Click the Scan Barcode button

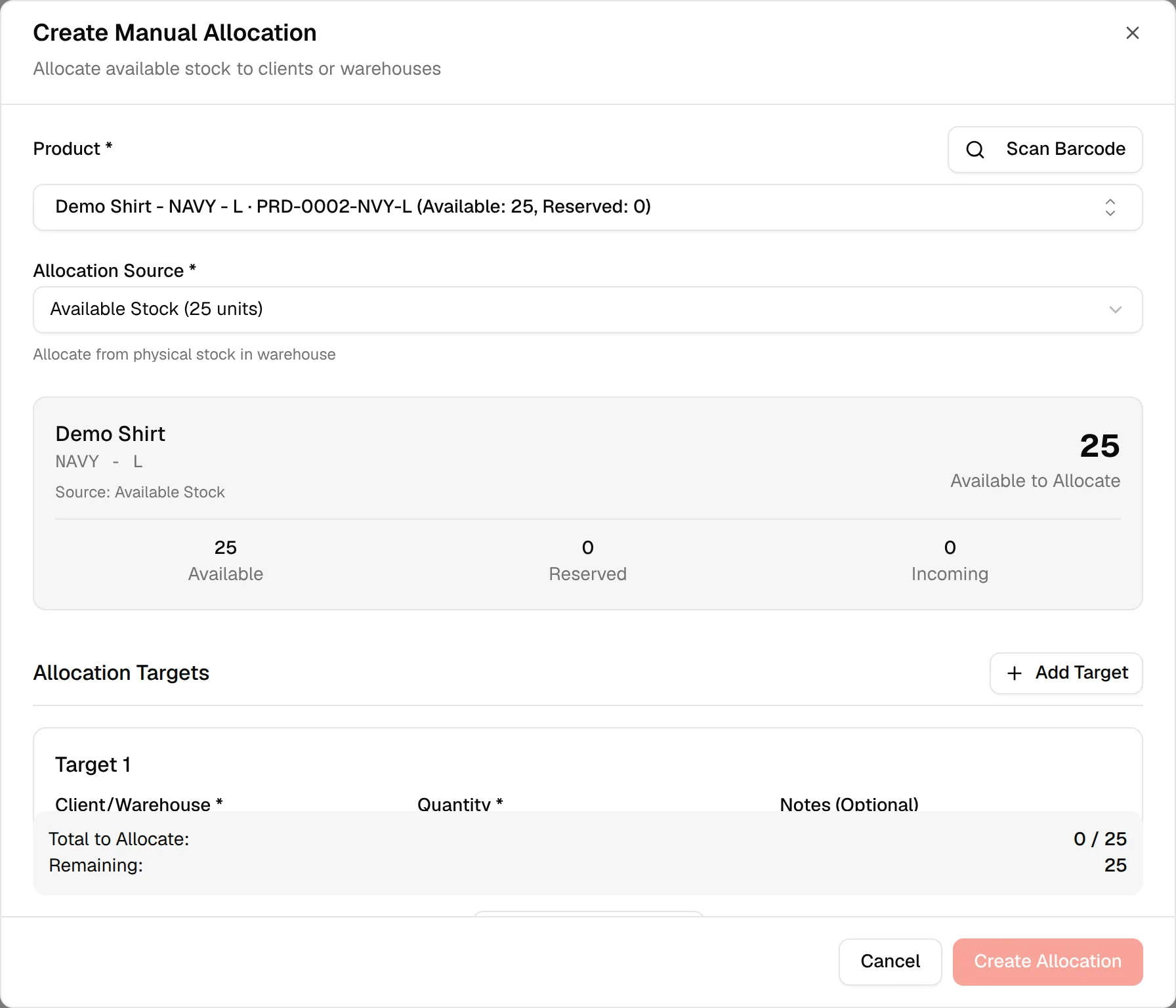pyautogui.click(x=1045, y=150)
